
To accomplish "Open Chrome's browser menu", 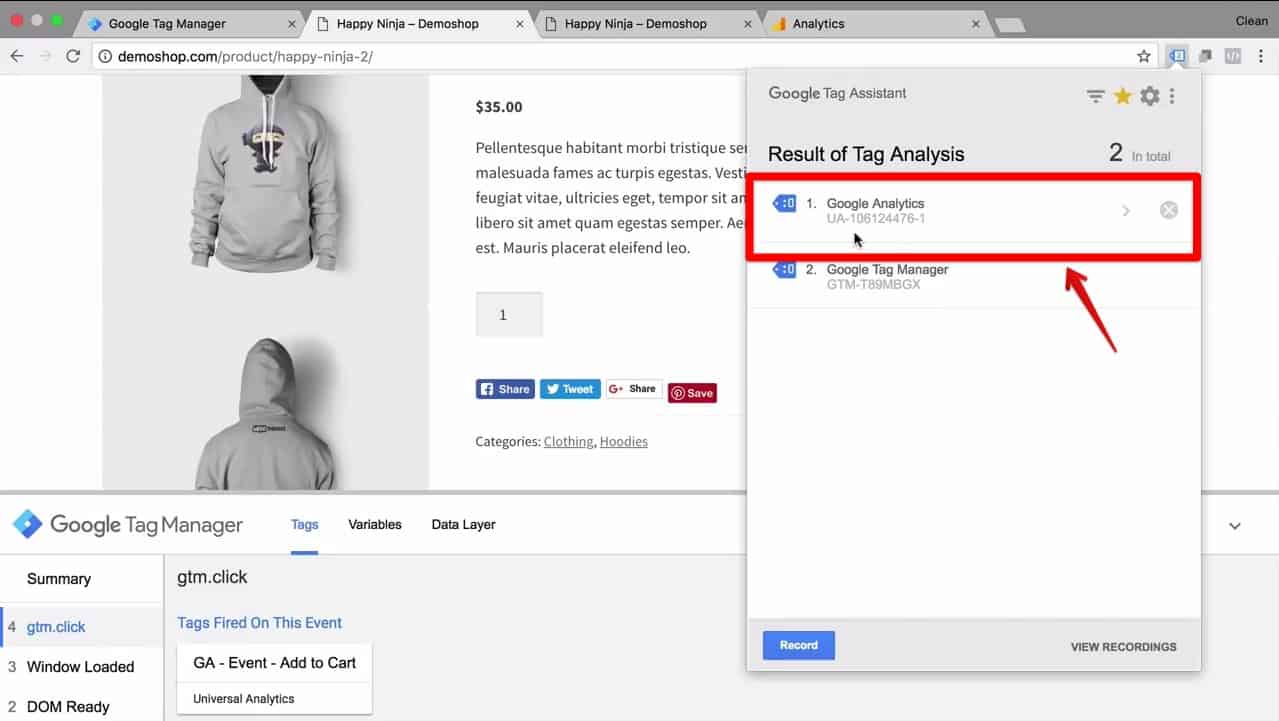I will click(1261, 56).
